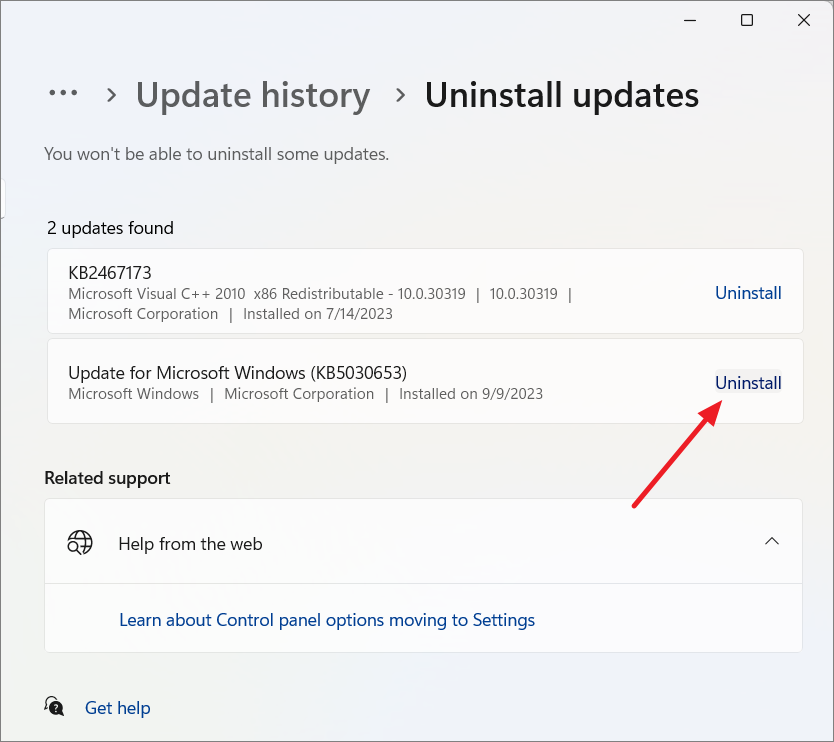Click the chevron after the breadcrumb ellipsis
The image size is (834, 742).
tap(110, 93)
